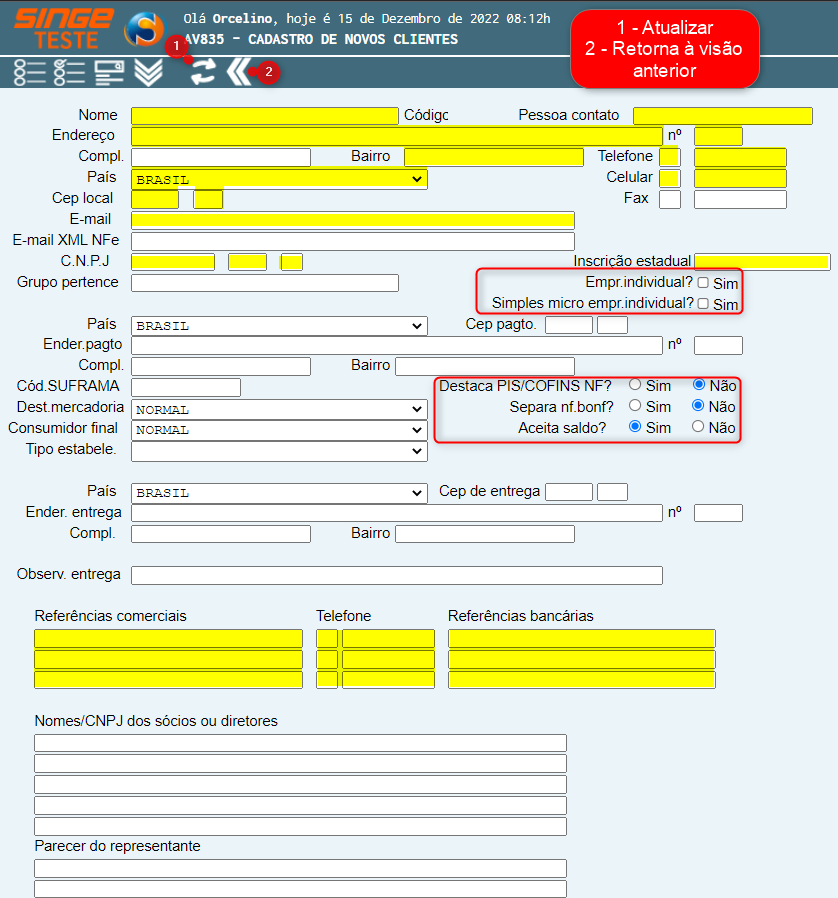The width and height of the screenshot is (838, 898).
Task: Select Não for Aceita saldo
Action: 698,427
